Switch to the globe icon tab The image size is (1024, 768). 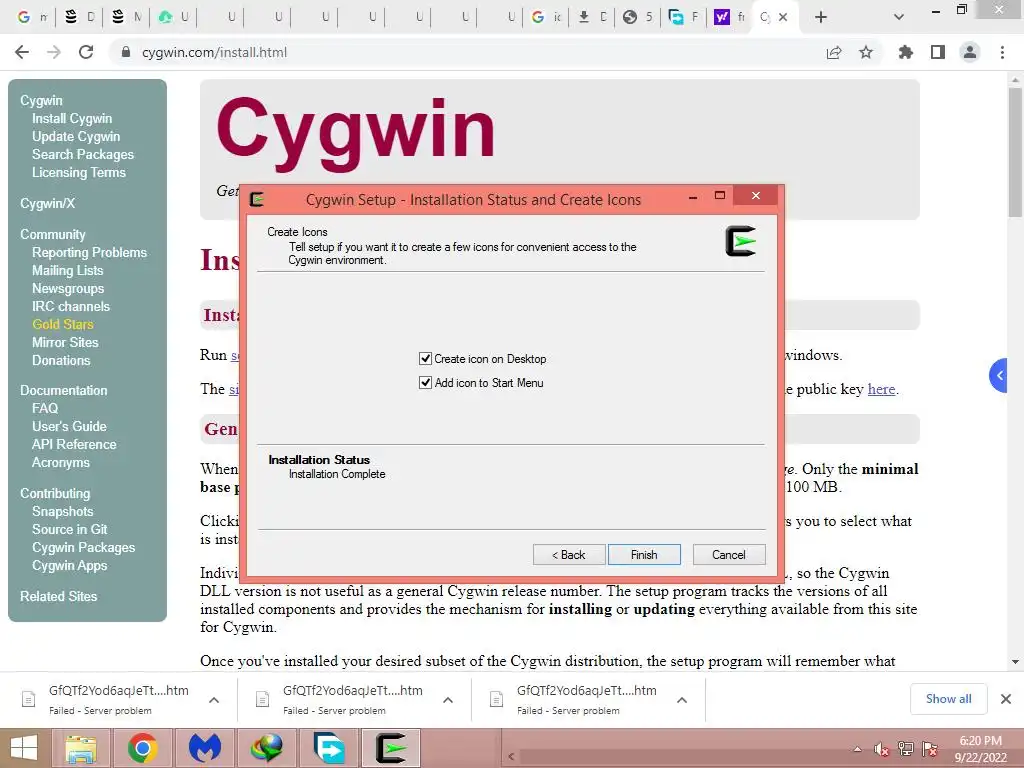(637, 17)
